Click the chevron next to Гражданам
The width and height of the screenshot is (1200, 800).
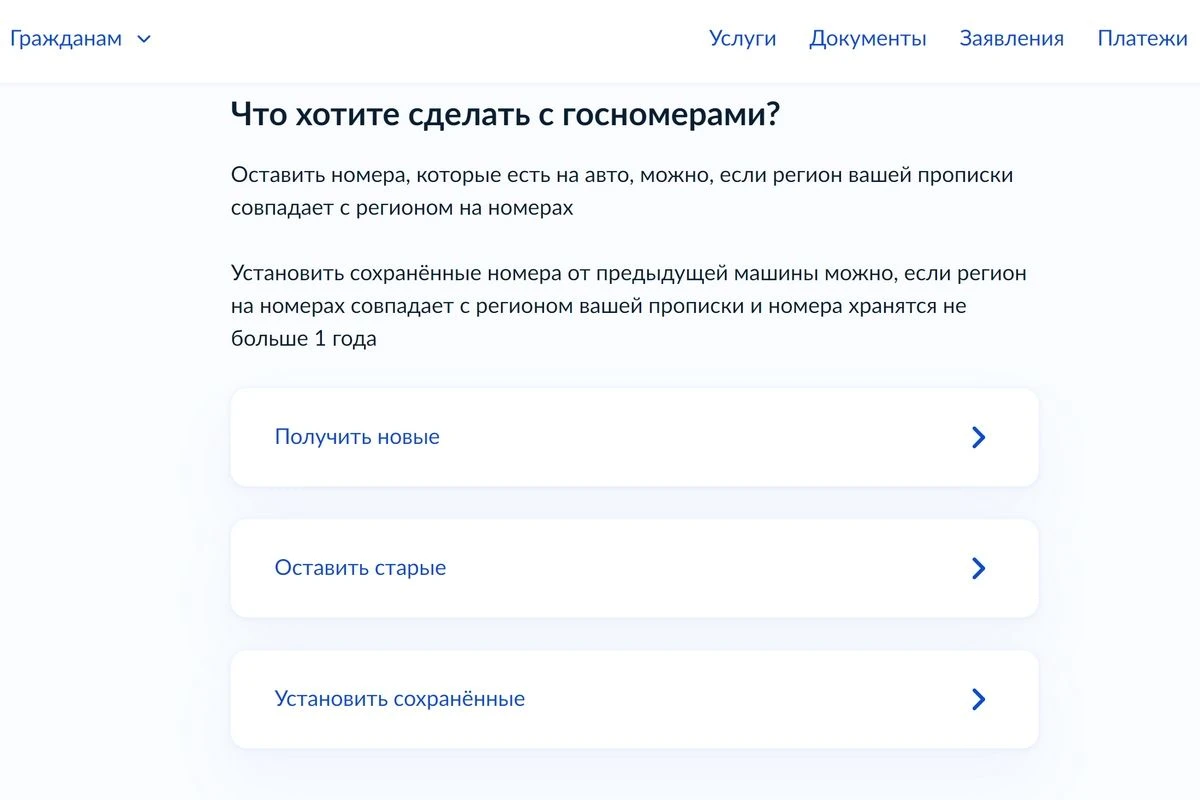(143, 40)
